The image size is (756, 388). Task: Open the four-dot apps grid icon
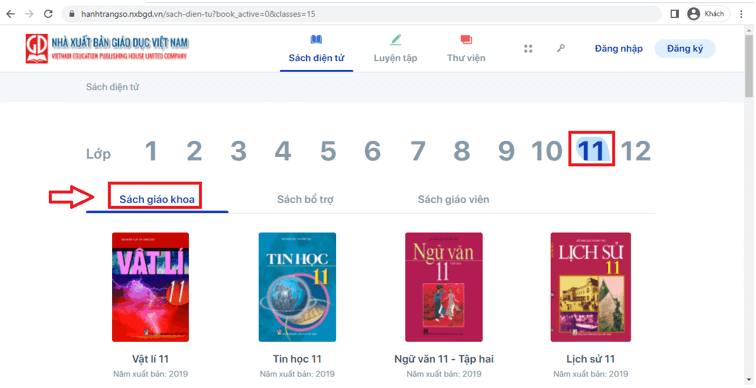pyautogui.click(x=528, y=49)
